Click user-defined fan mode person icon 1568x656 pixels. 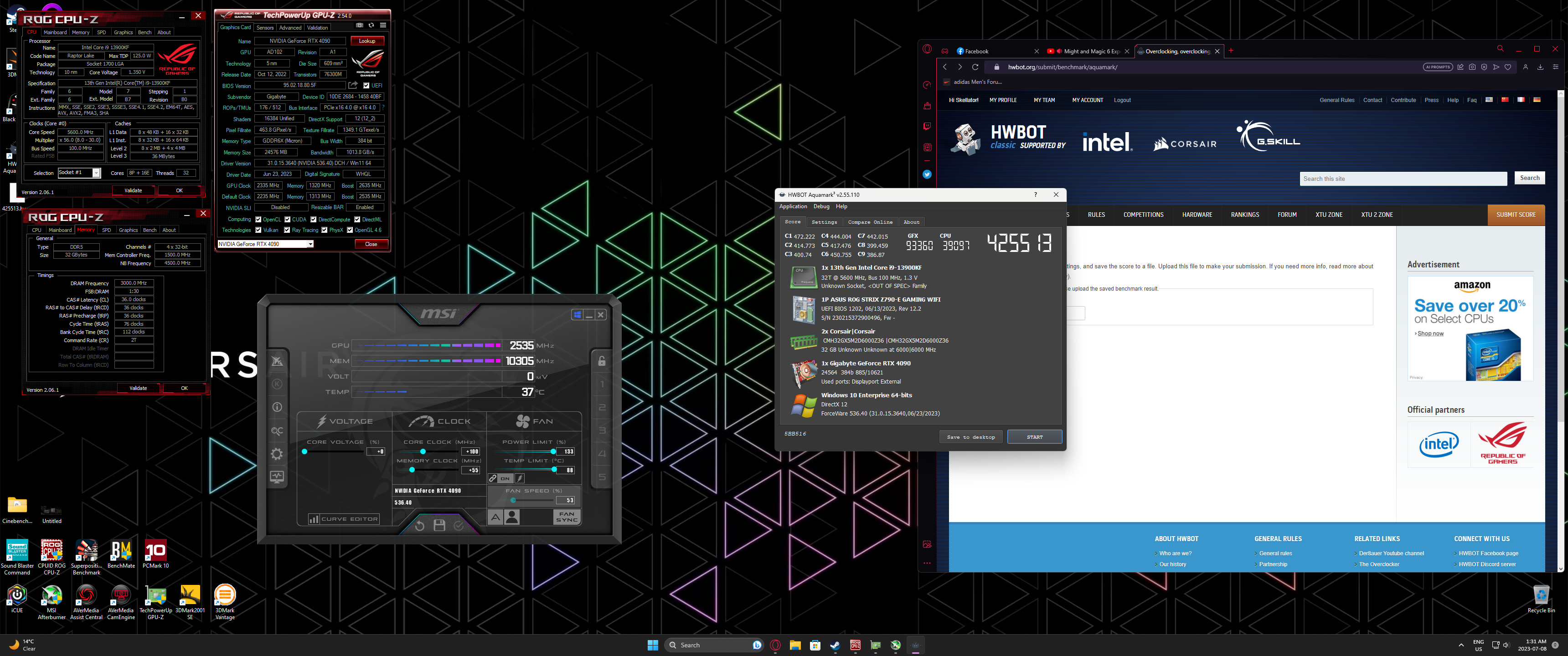(512, 517)
